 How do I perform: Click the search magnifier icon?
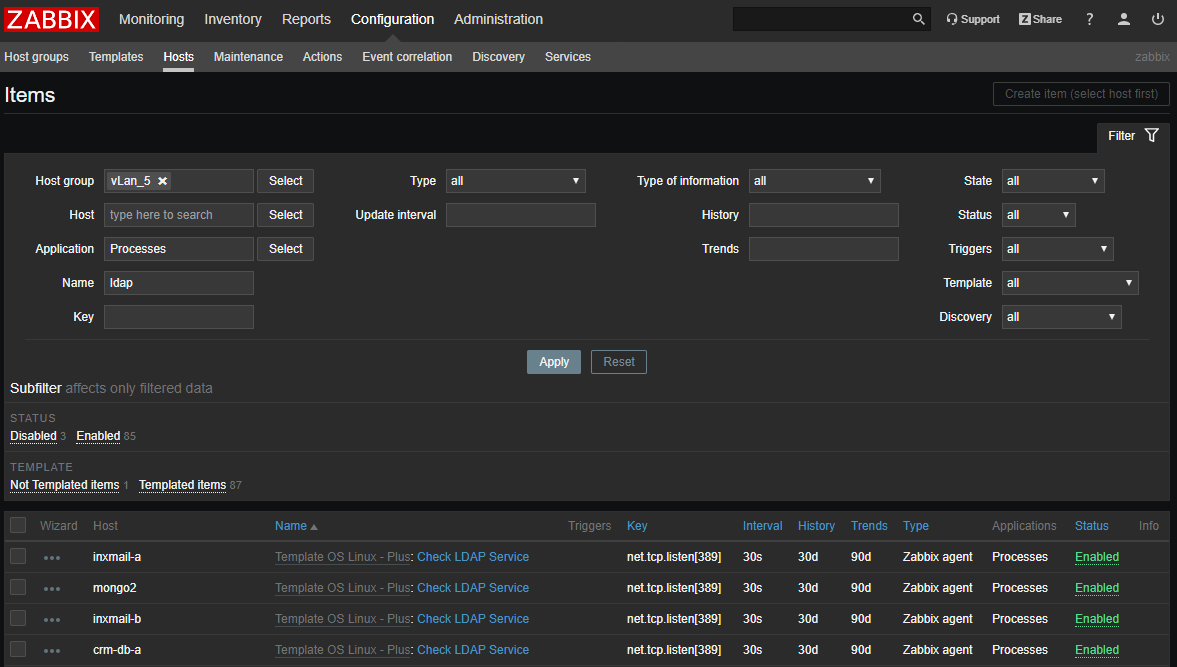[x=918, y=19]
